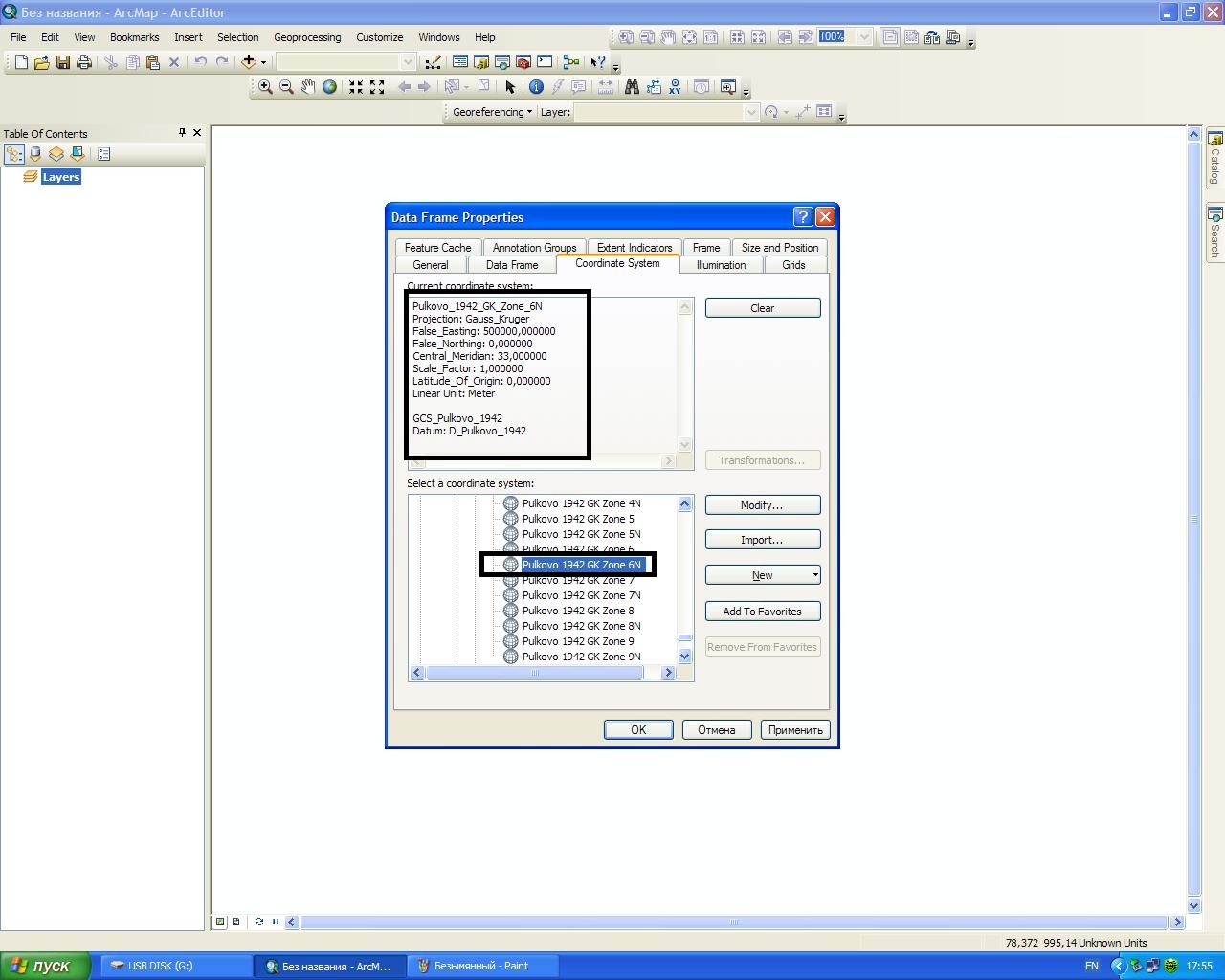Open the Editor toolbar icon
1225x980 pixels.
(x=434, y=62)
